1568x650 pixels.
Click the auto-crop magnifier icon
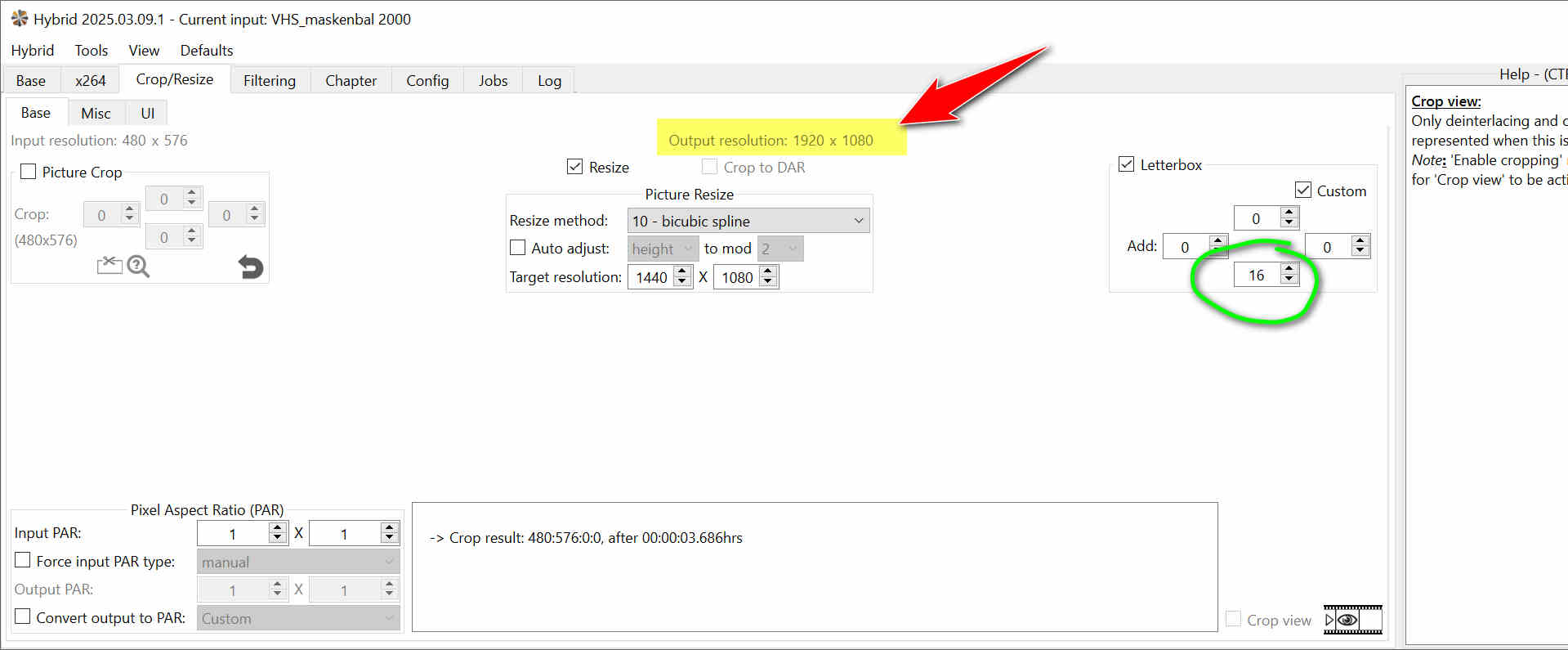138,267
